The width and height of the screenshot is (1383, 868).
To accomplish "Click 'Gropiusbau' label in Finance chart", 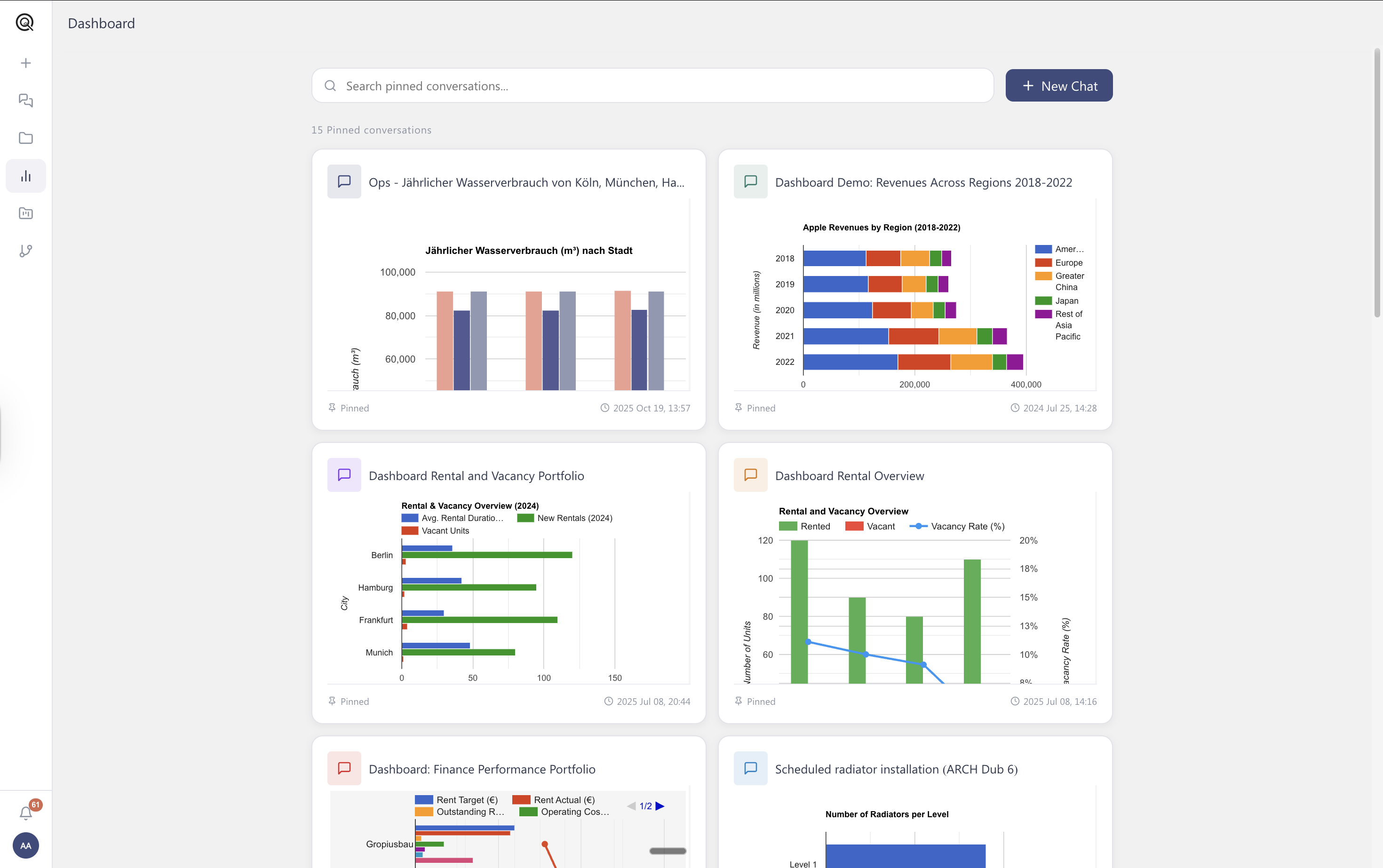I will 389,844.
